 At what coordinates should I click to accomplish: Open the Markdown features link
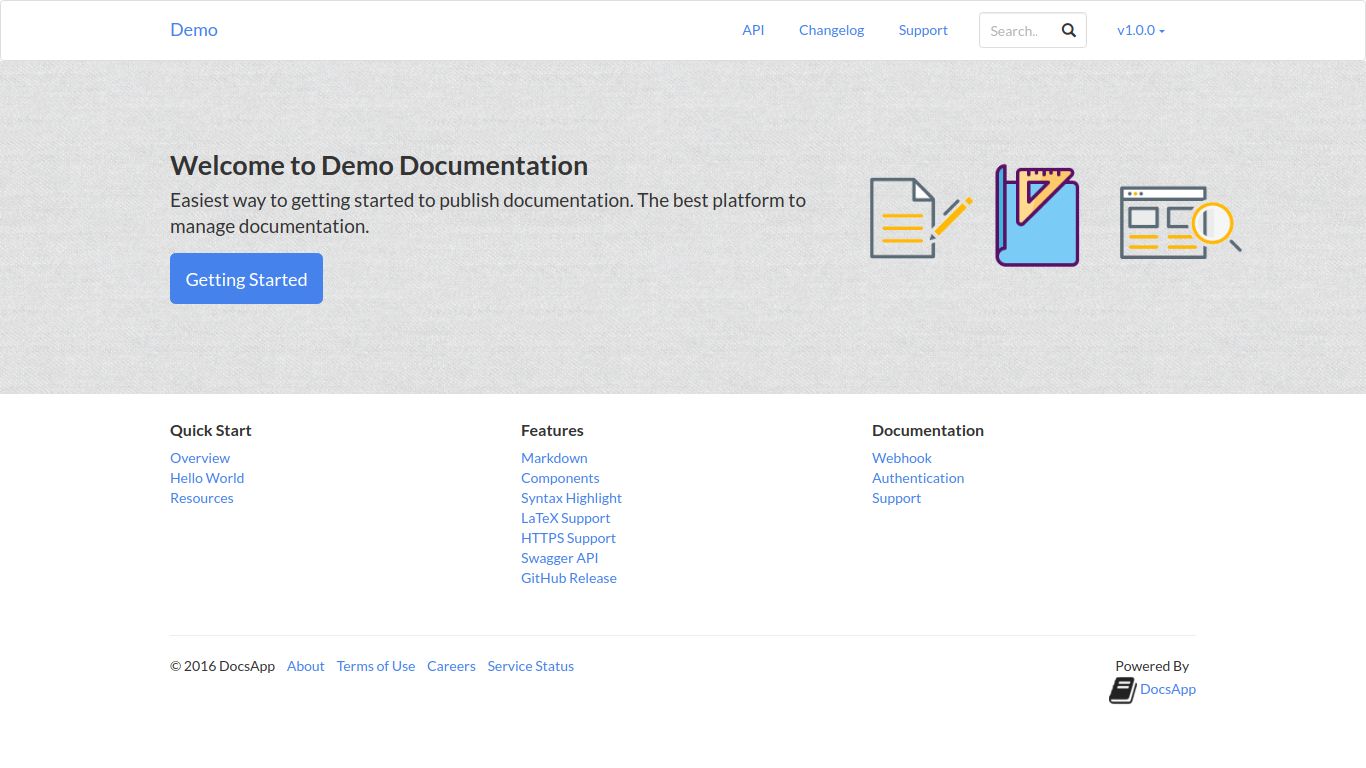[554, 458]
